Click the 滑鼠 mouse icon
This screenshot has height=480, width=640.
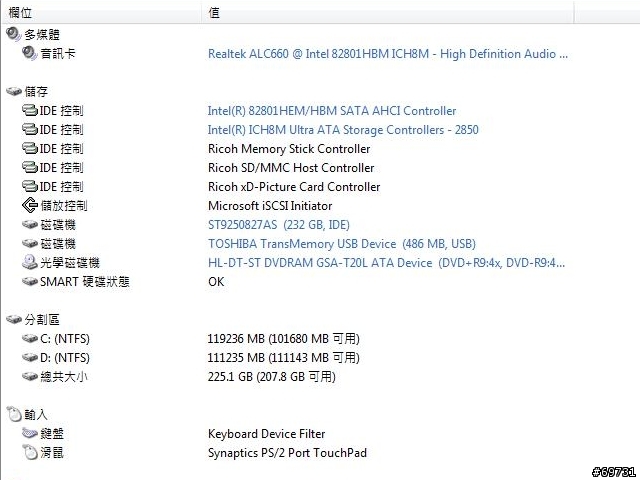[x=30, y=452]
